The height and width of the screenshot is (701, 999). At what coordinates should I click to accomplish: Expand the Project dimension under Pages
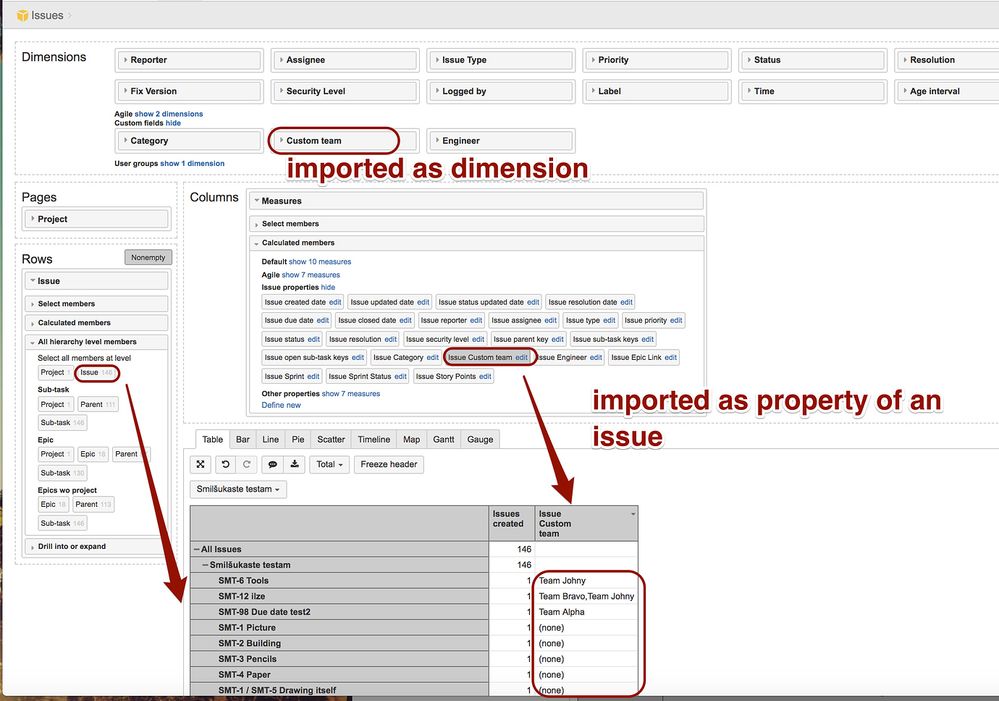(x=97, y=219)
